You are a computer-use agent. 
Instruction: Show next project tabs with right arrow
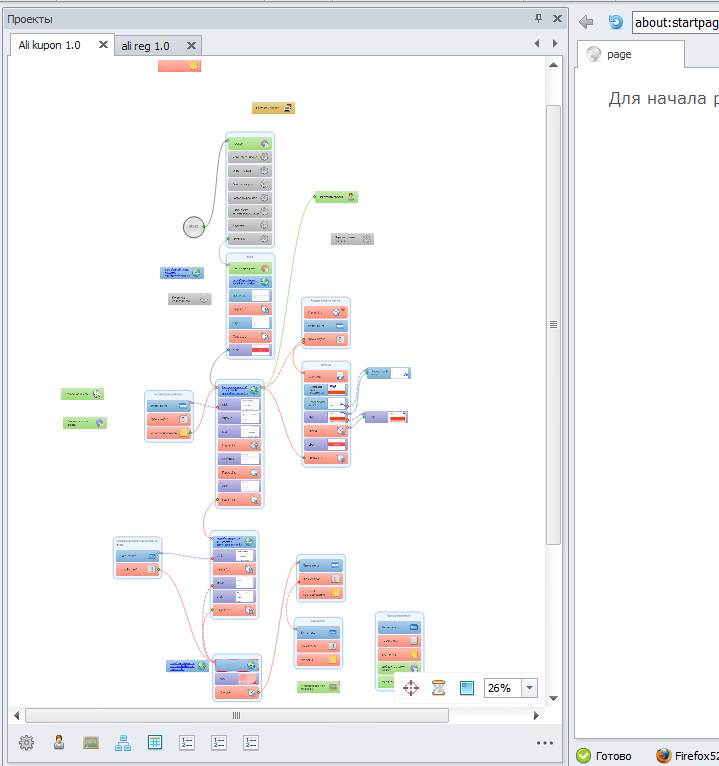click(x=555, y=43)
